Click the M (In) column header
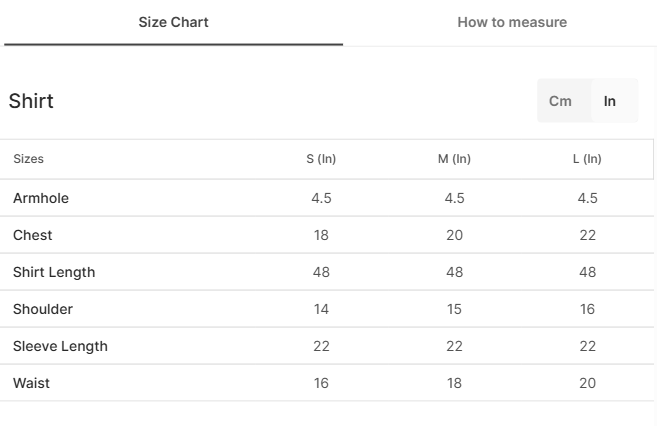The width and height of the screenshot is (657, 426). coord(455,159)
